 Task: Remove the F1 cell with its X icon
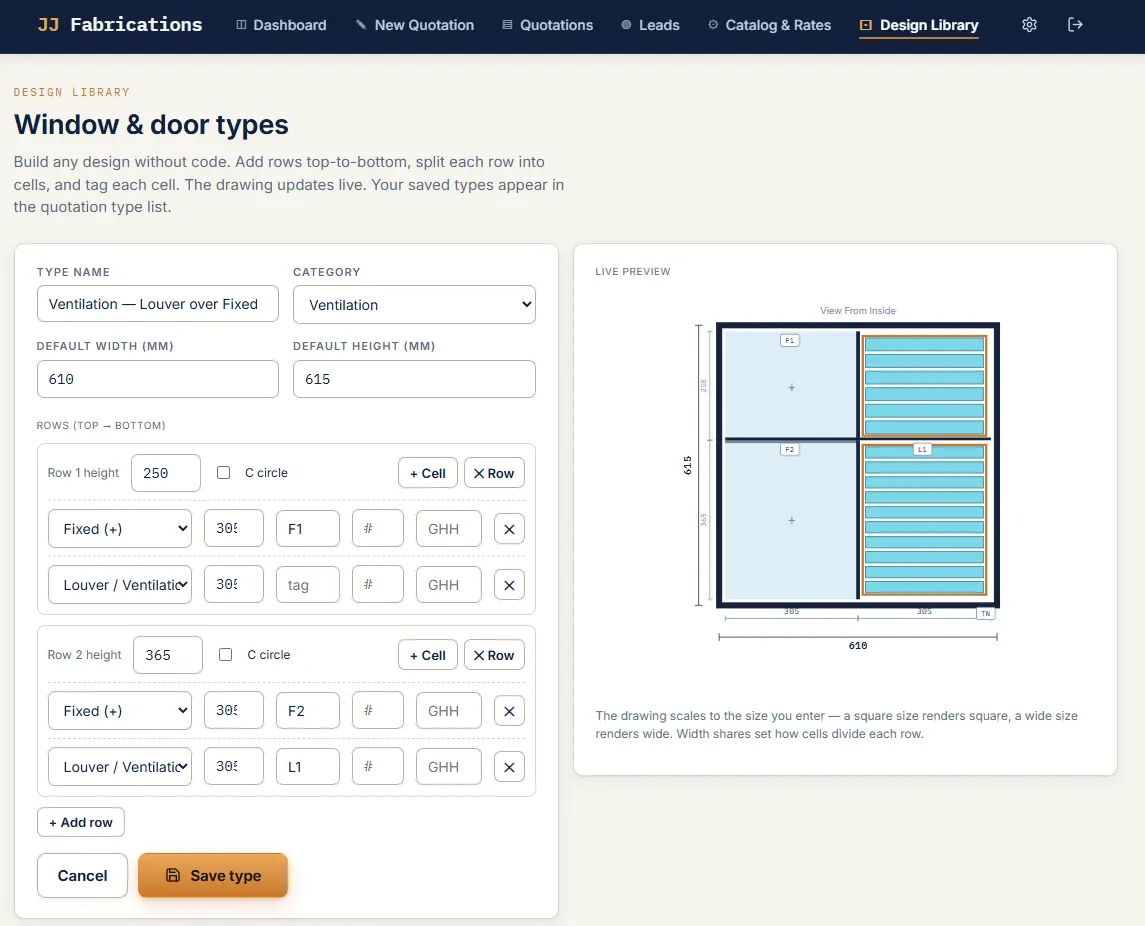pyautogui.click(x=509, y=529)
